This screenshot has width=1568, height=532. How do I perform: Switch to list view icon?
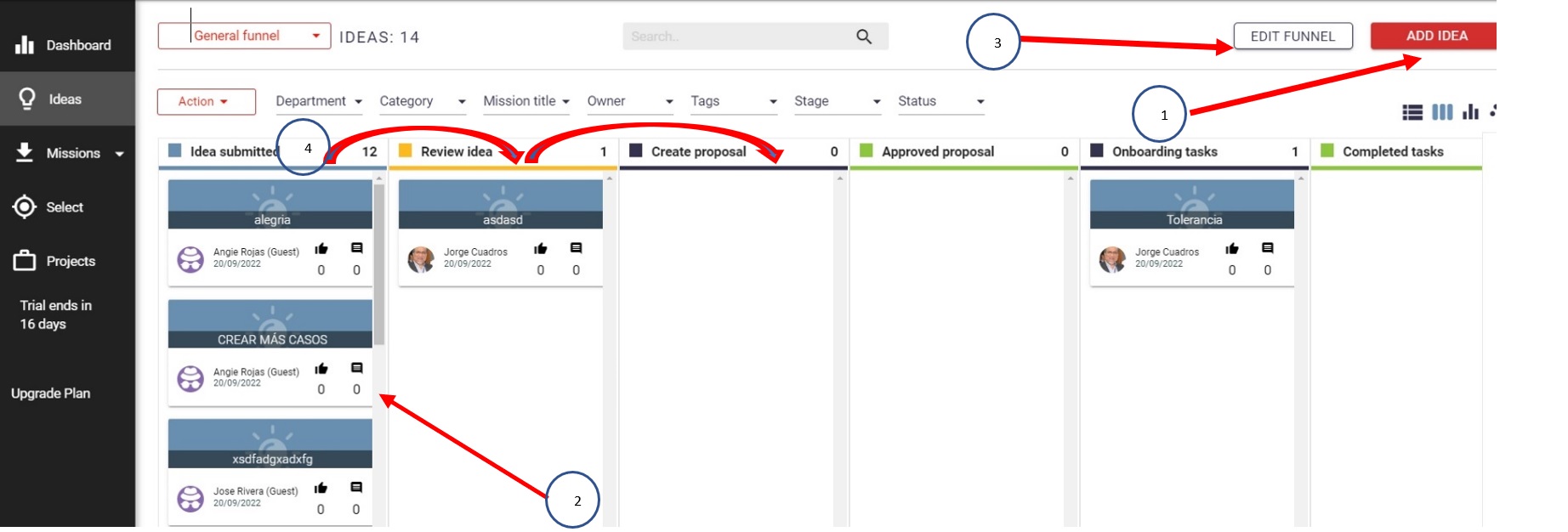click(1412, 112)
